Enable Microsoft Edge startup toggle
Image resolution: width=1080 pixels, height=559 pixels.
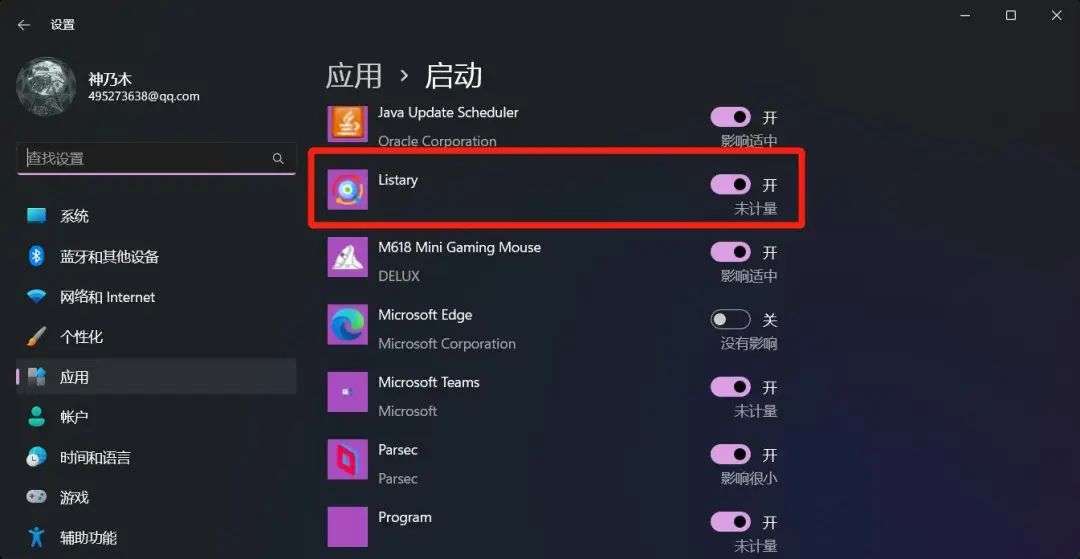731,319
